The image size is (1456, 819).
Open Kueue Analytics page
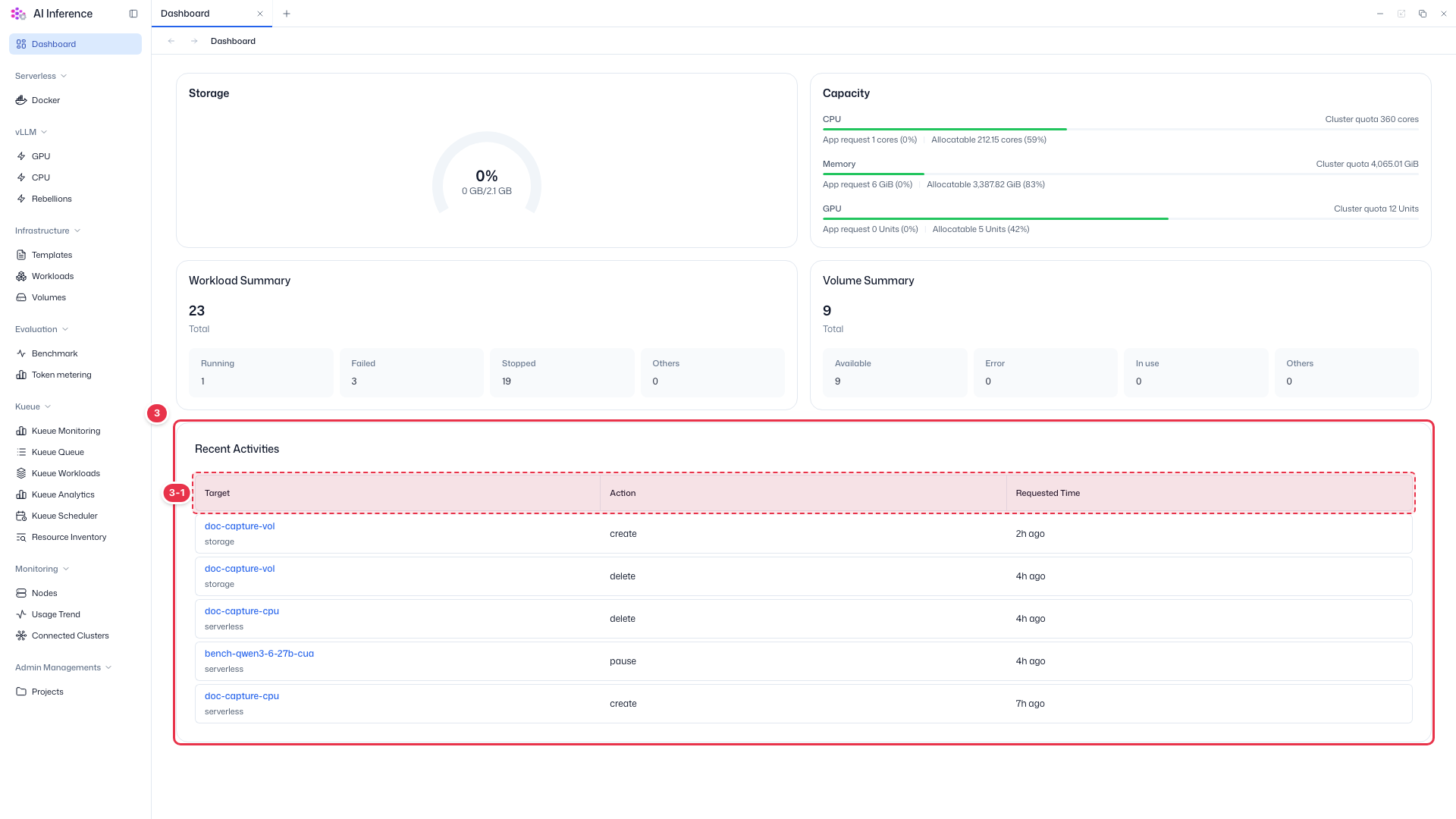(75, 494)
